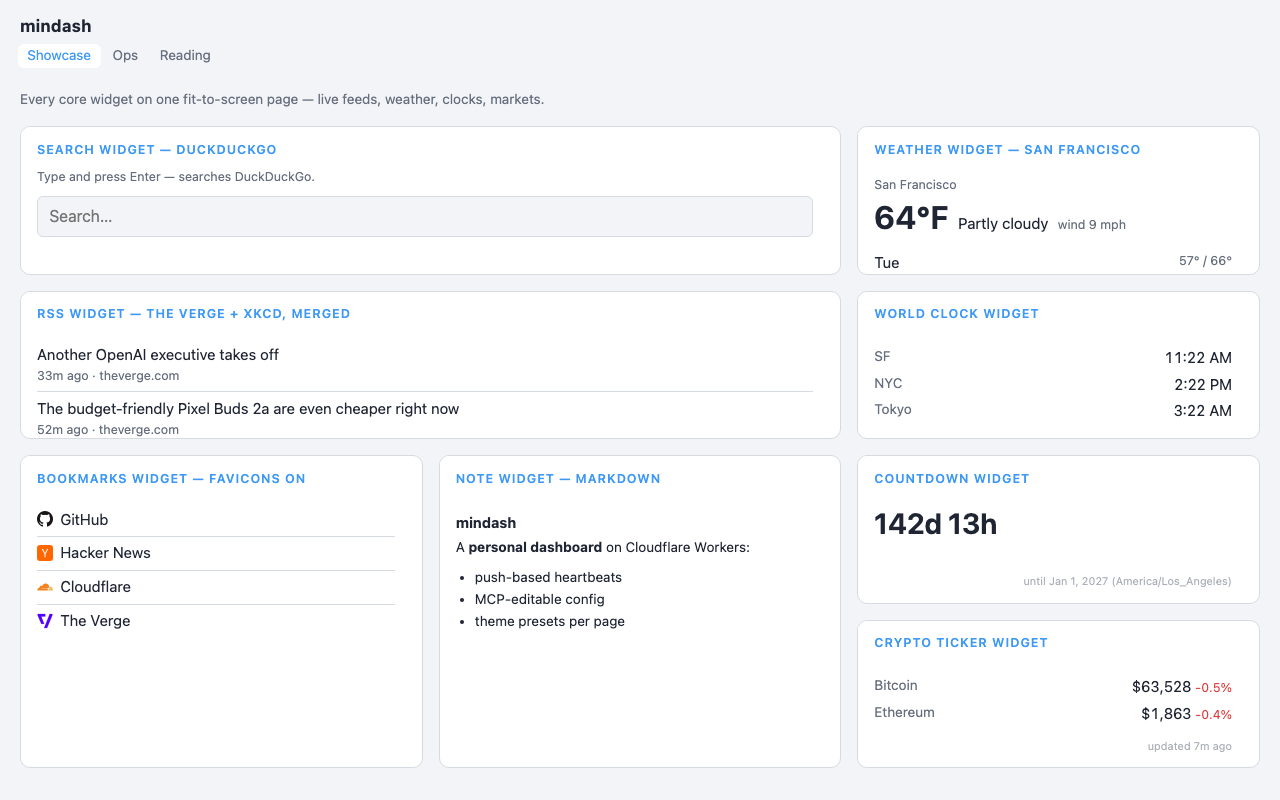Click the 'Partly cloudy' condition text
The width and height of the screenshot is (1280, 800).
[x=1003, y=224]
